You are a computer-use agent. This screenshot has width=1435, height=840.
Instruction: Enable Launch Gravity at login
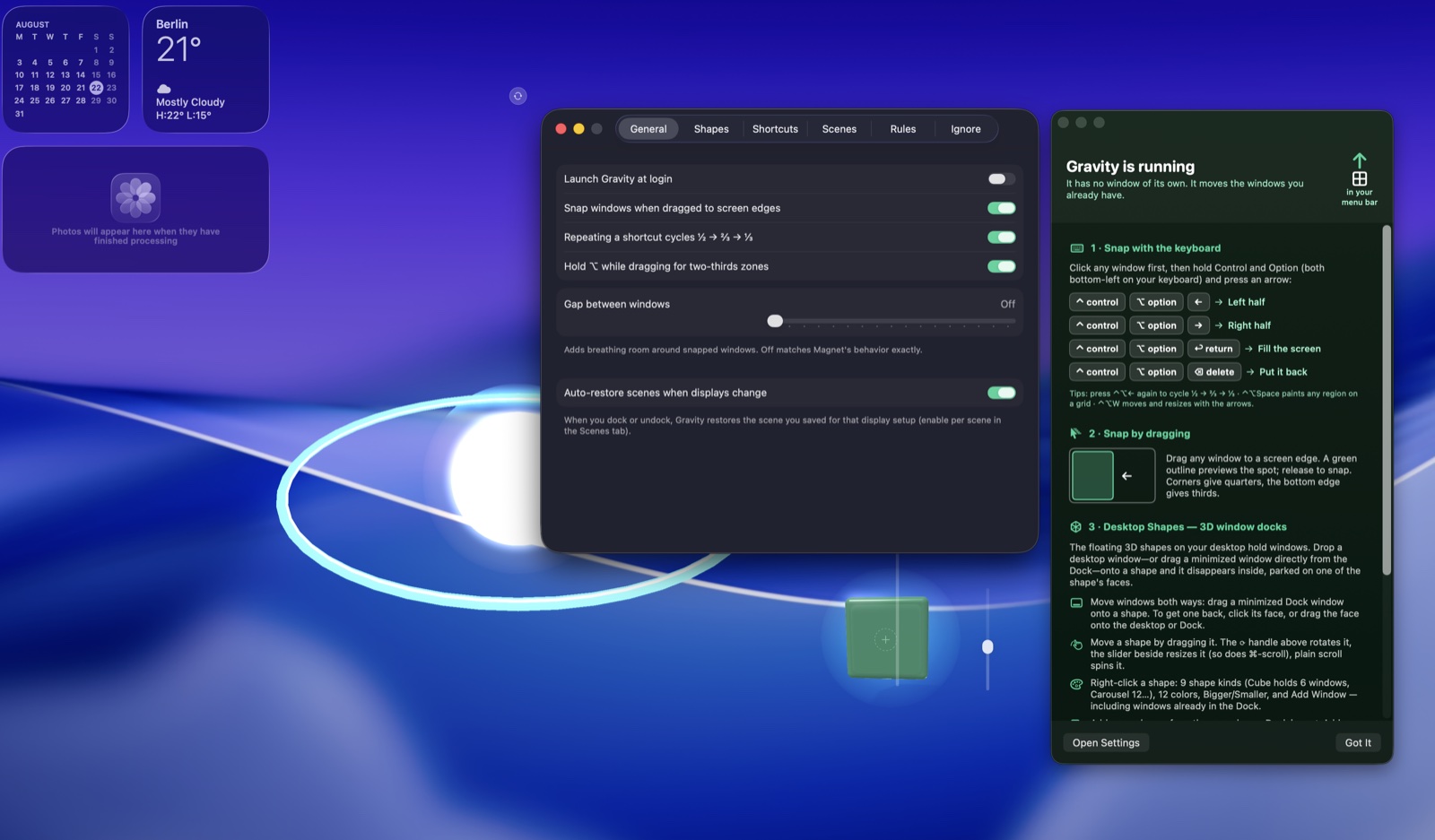pos(1001,179)
